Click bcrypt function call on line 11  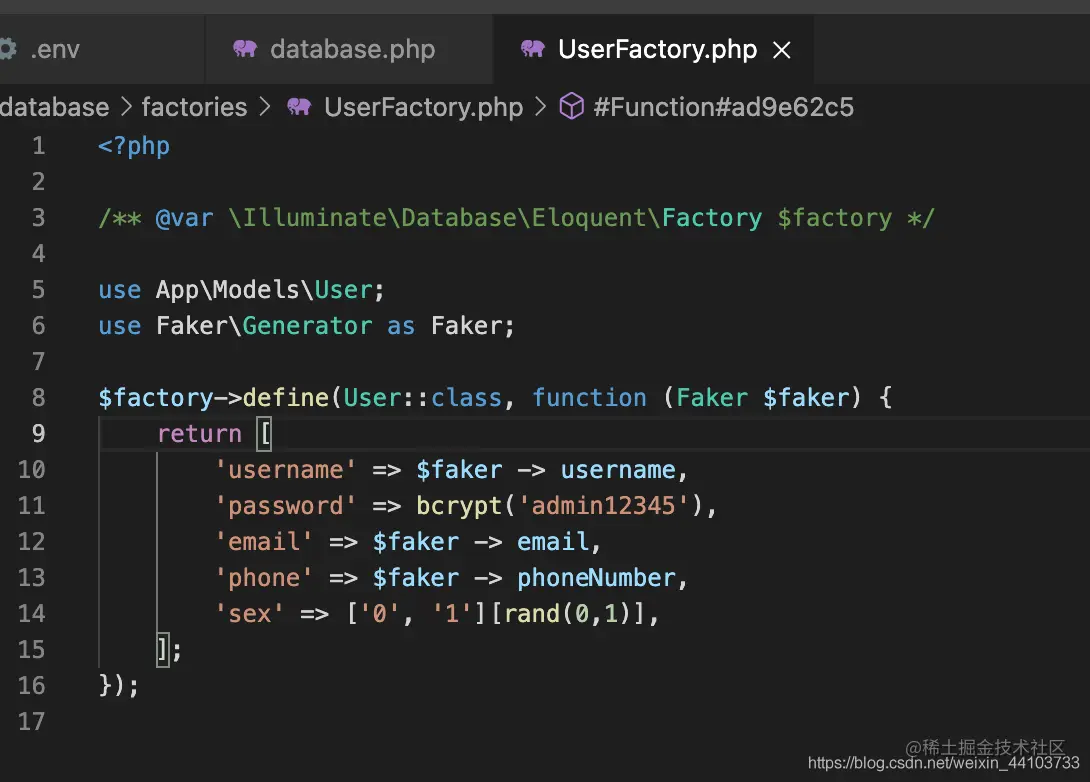pos(458,506)
